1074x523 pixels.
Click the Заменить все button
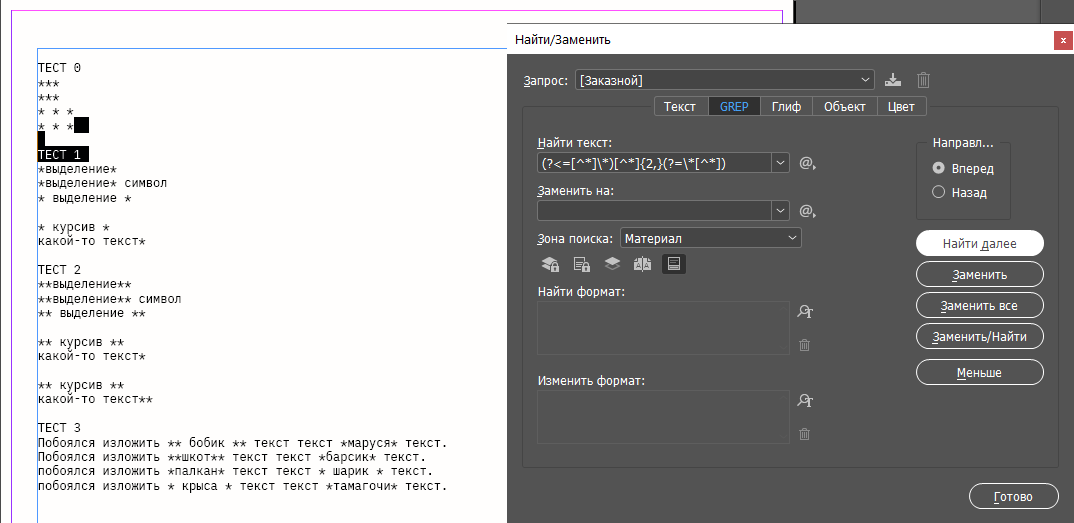[979, 305]
